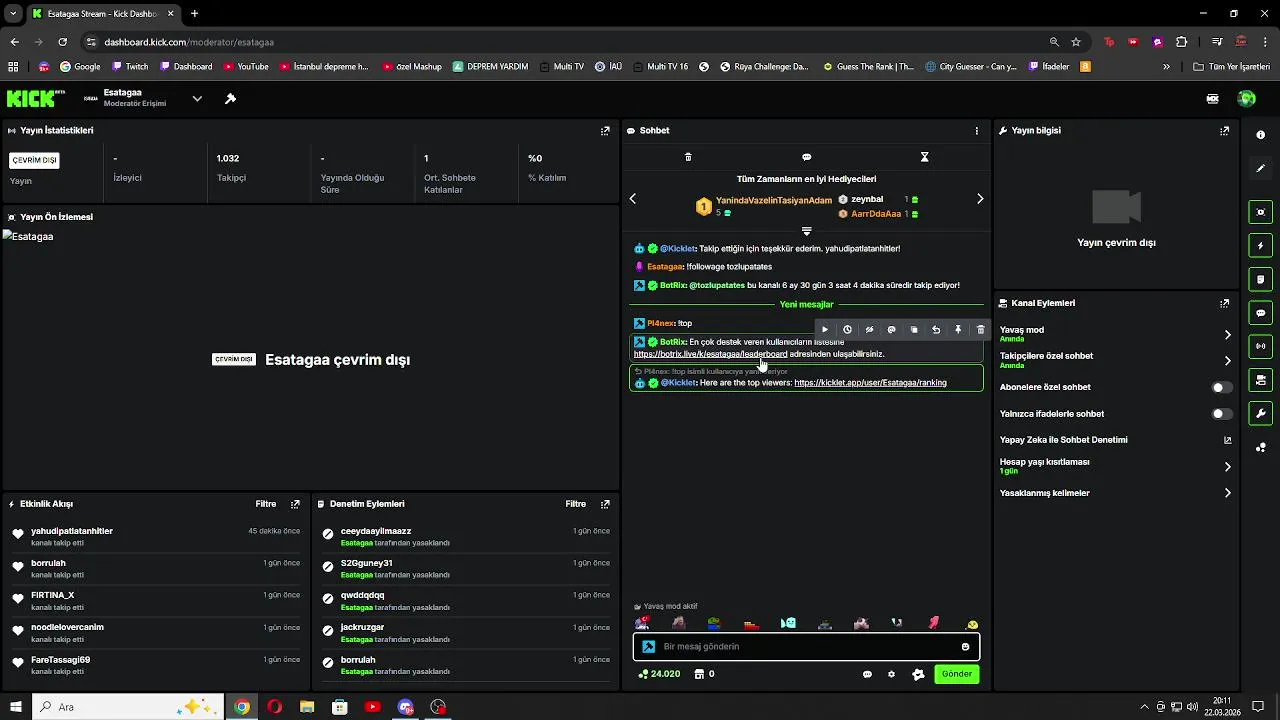Pop out the Yayın bilgisi panel
Image resolution: width=1280 pixels, height=720 pixels.
pyautogui.click(x=1224, y=131)
